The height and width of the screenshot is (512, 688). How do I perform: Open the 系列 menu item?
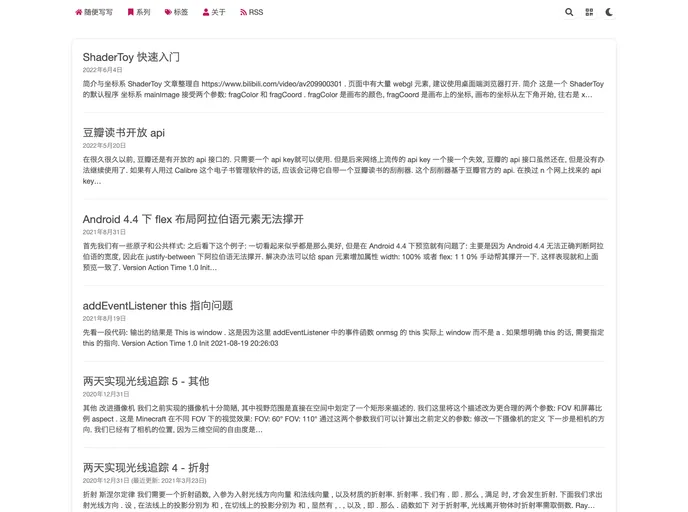143,13
